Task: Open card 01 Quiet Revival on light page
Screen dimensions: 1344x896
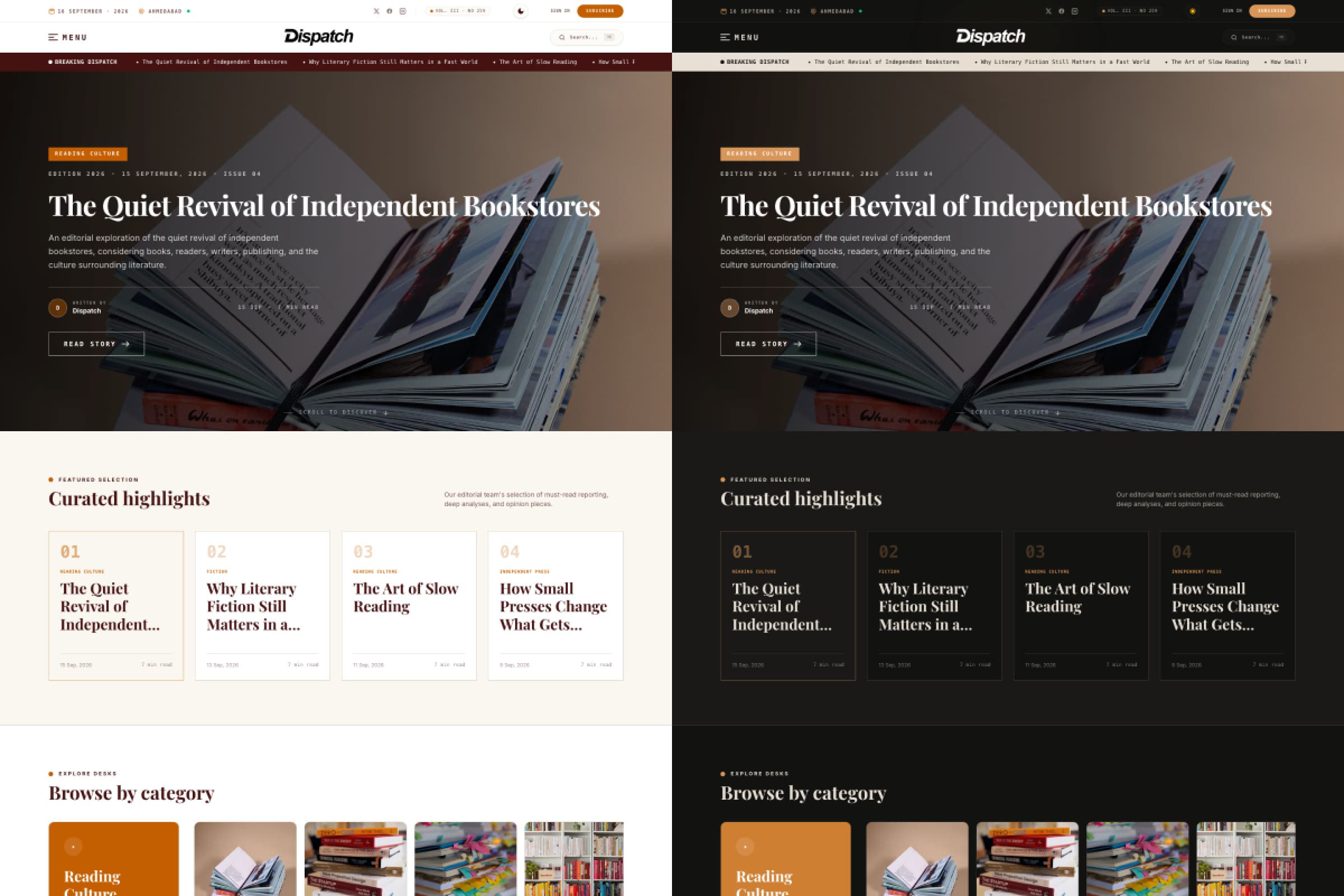Action: tap(116, 606)
